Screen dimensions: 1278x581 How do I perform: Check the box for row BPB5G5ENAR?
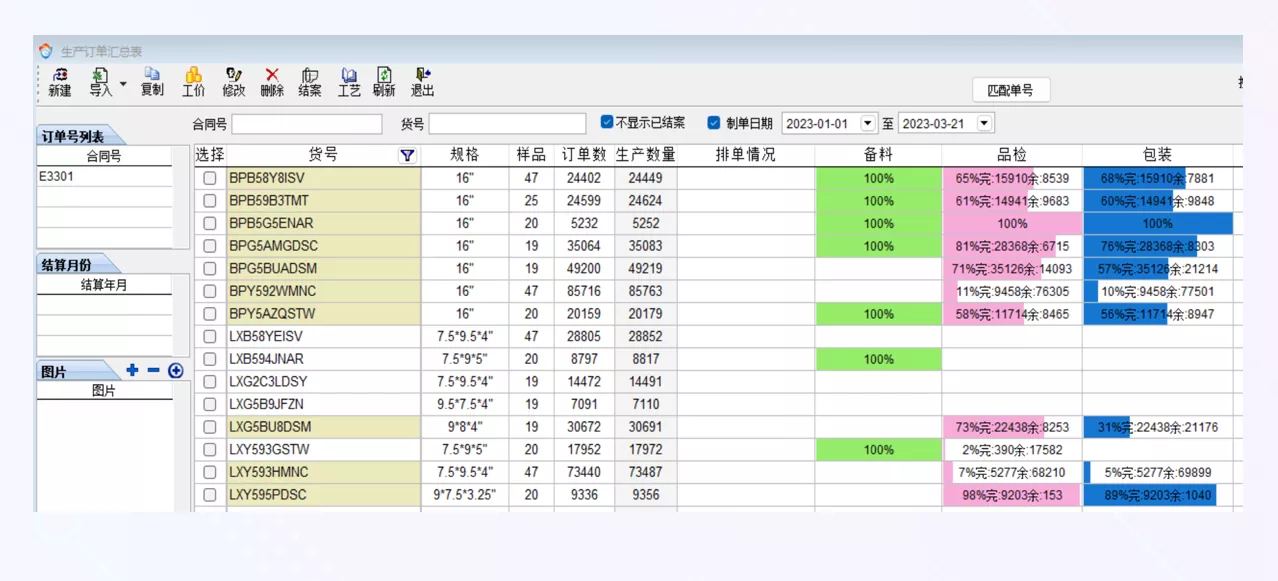pos(210,223)
